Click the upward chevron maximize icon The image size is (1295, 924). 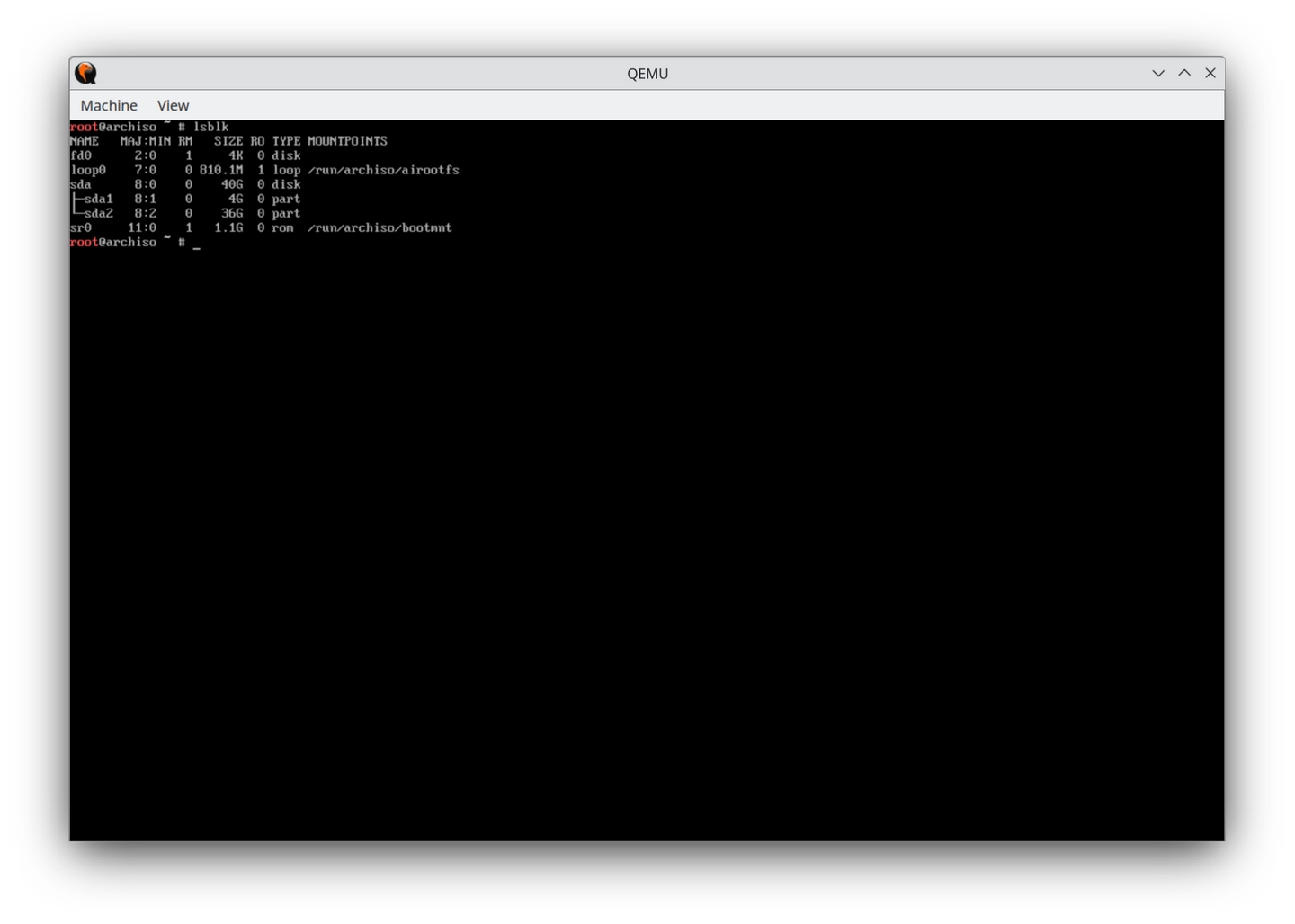pos(1184,73)
